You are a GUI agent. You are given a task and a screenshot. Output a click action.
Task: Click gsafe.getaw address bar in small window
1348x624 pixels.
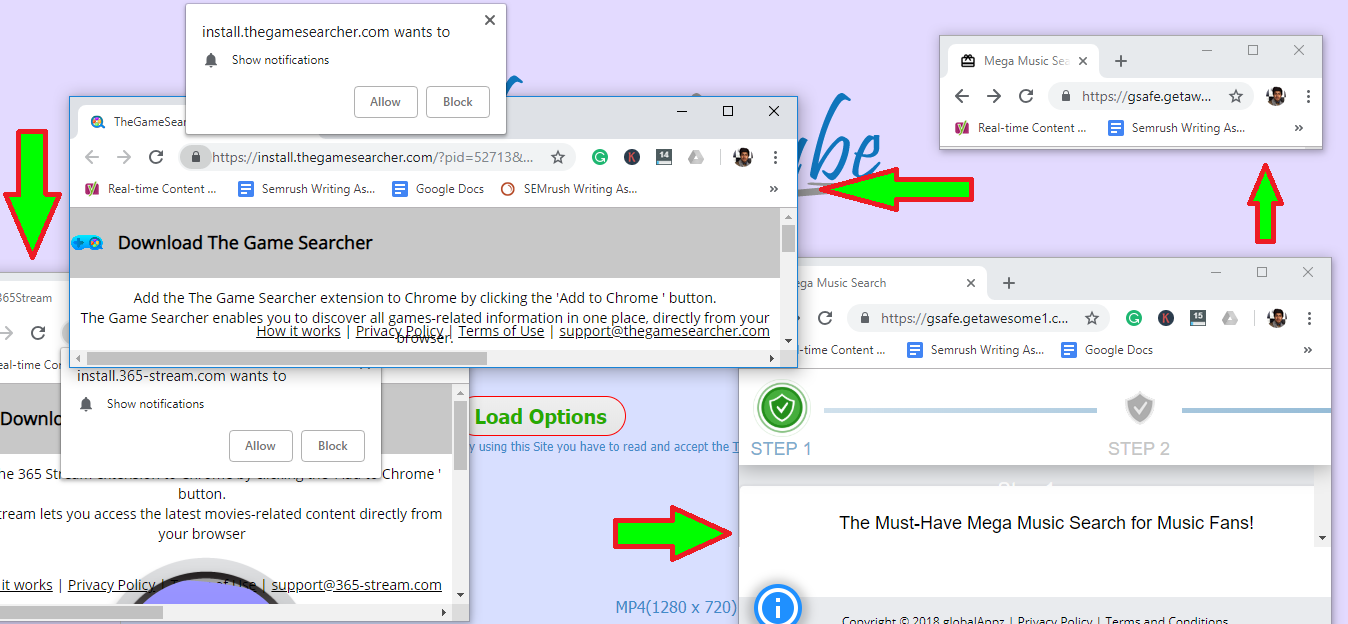[1150, 96]
